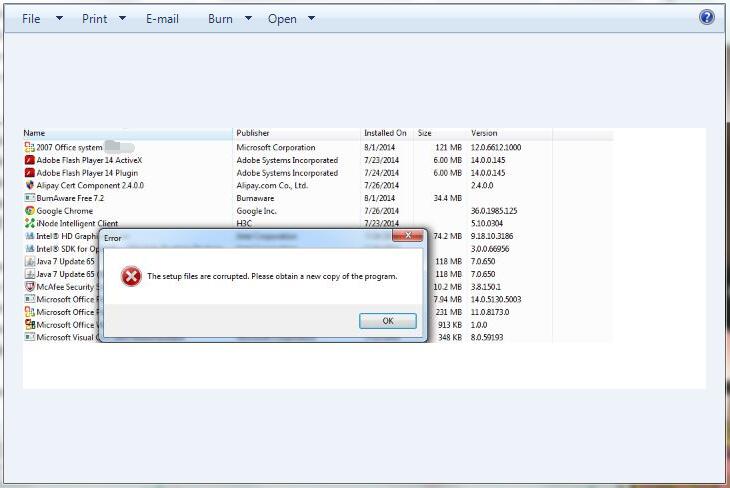Click version 3.8.150.1 cell

[486, 287]
